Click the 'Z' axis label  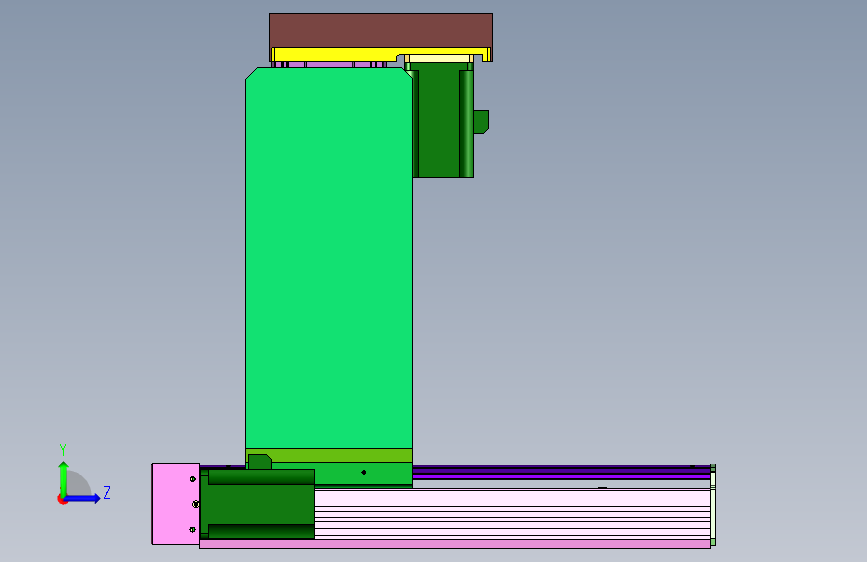coord(107,492)
